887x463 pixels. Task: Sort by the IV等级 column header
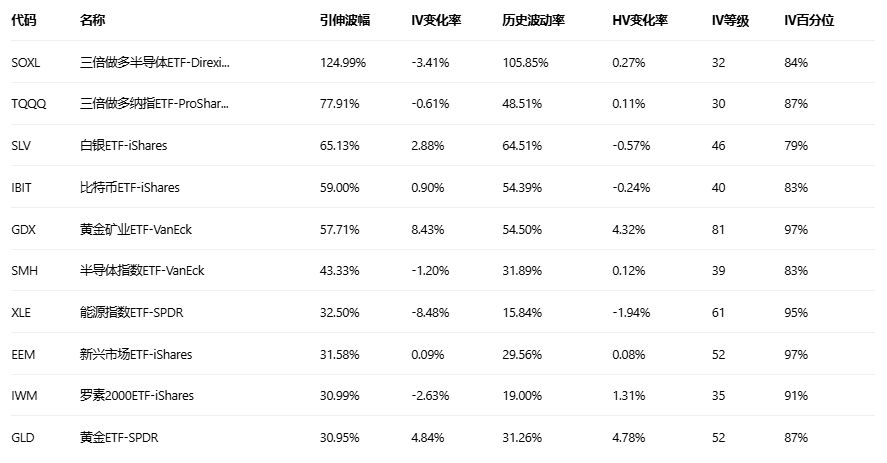pos(730,20)
